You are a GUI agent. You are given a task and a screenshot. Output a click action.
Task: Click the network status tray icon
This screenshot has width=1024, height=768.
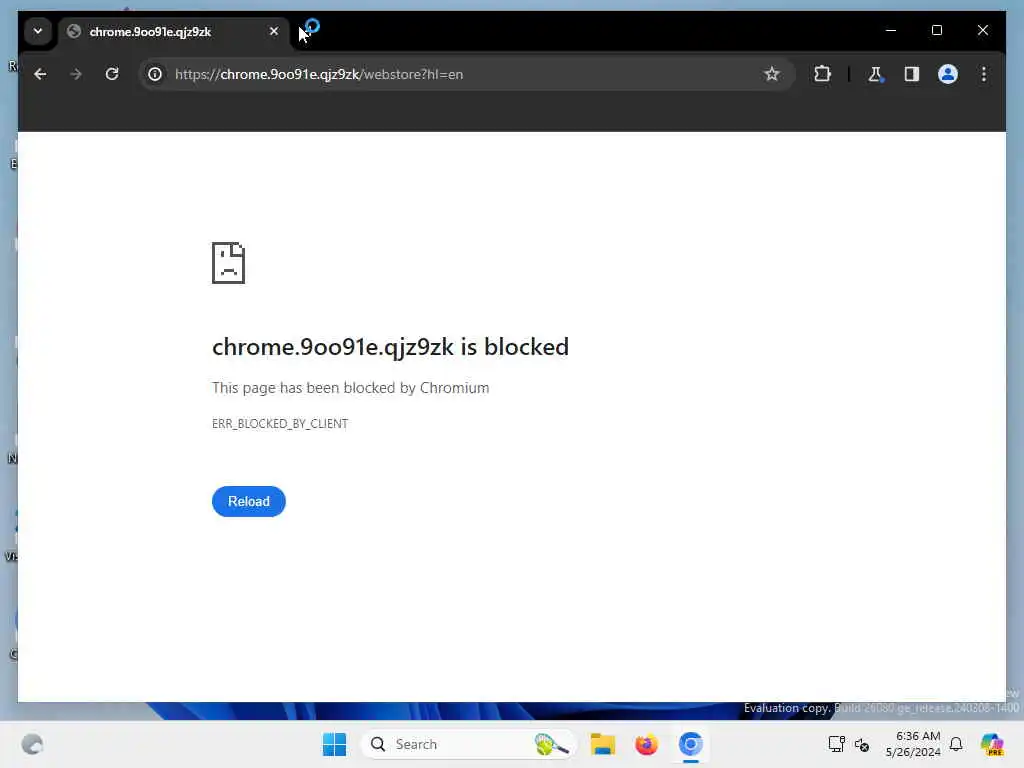[x=836, y=744]
